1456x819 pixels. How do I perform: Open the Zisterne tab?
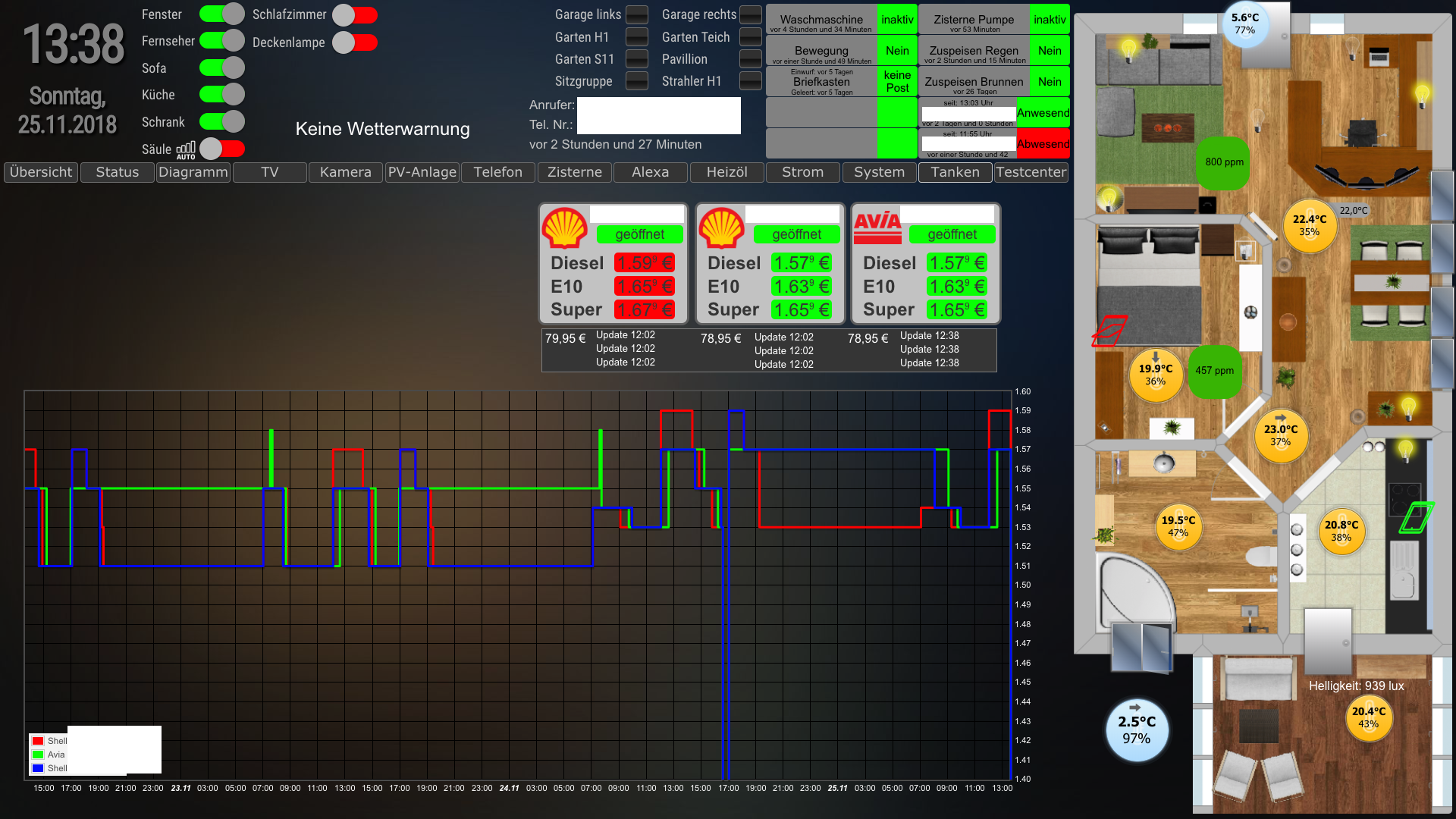575,172
